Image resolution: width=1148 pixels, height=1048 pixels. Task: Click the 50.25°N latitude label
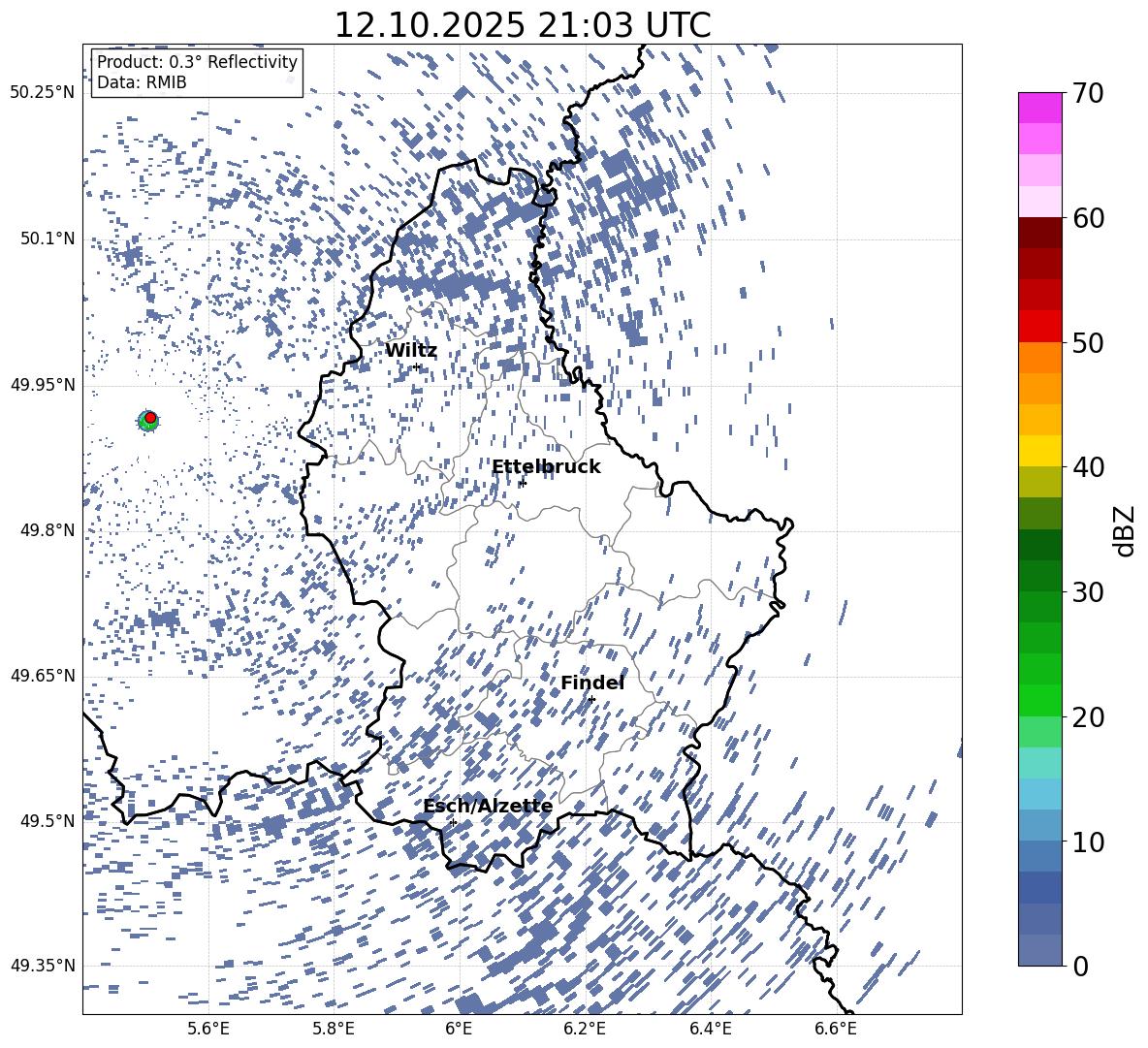(43, 93)
